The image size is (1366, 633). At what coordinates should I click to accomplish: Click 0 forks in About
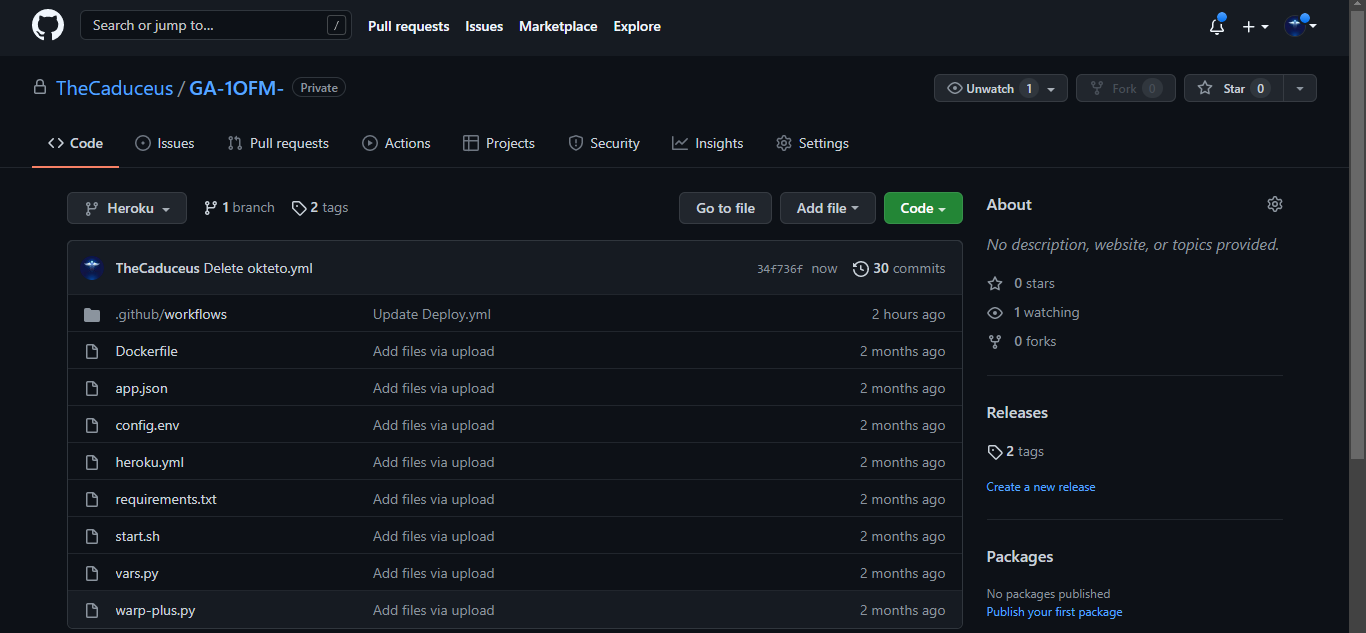pyautogui.click(x=1022, y=341)
